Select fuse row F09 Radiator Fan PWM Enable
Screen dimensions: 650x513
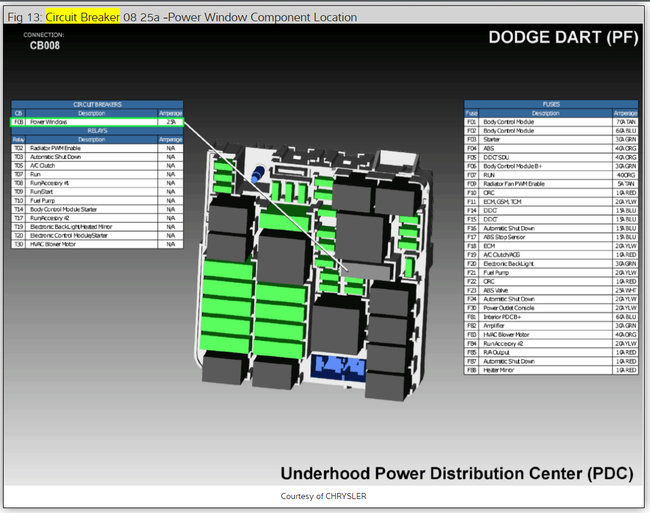(x=551, y=184)
